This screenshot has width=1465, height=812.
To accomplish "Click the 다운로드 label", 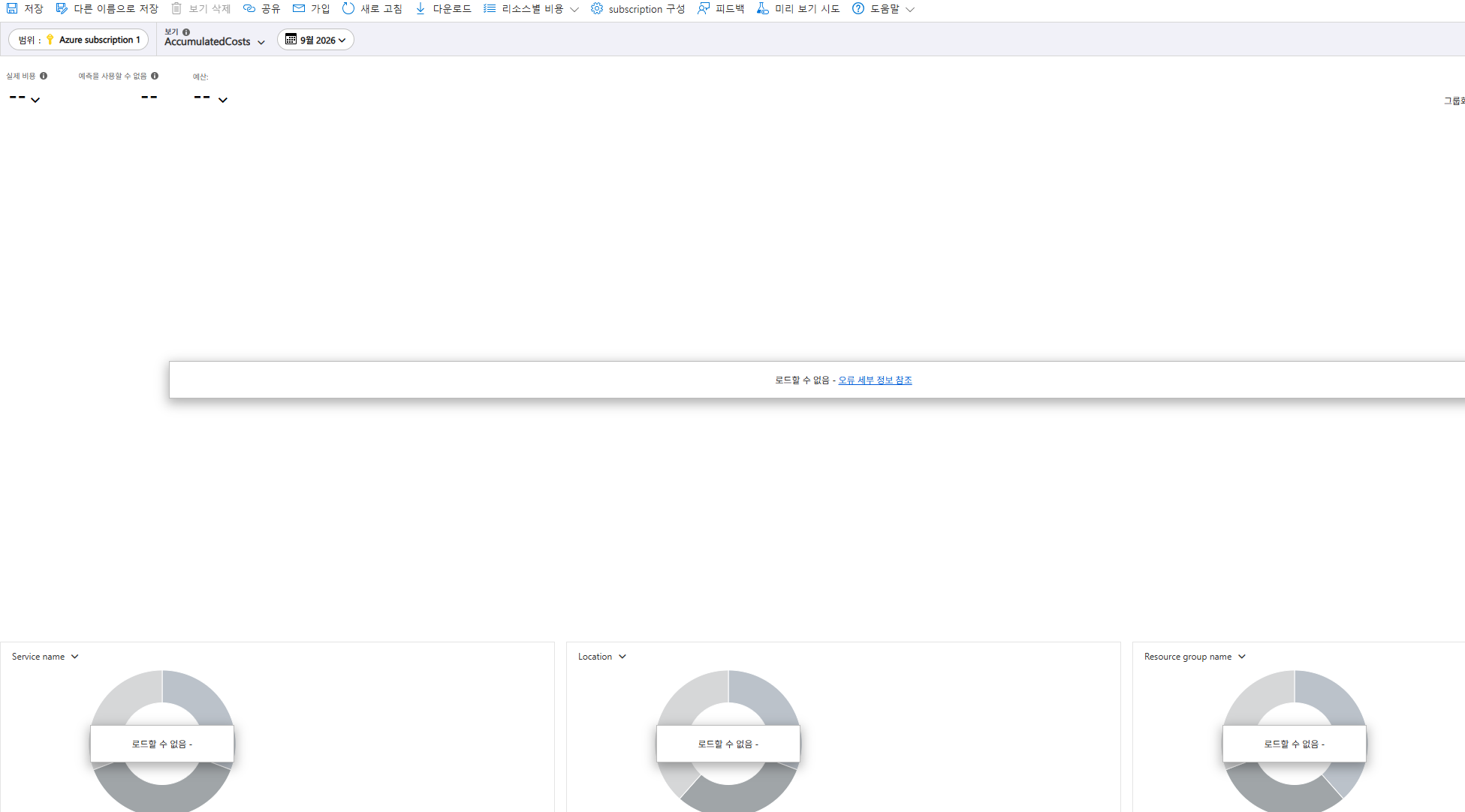I will 452,9.
